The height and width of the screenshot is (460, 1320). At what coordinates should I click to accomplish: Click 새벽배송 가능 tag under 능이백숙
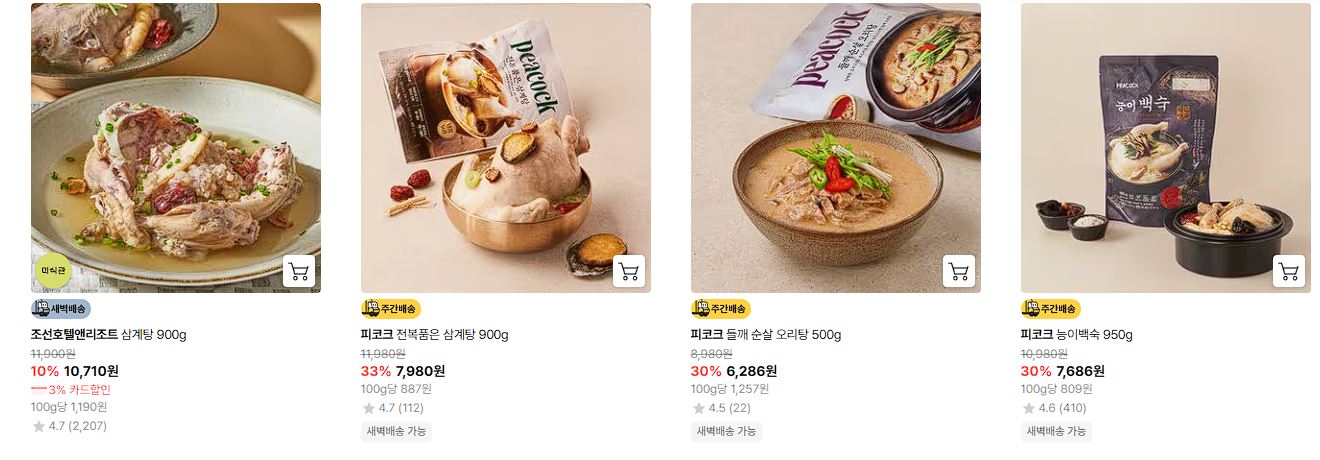pos(1056,432)
